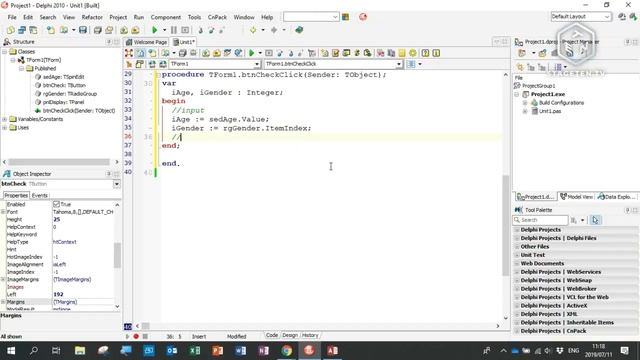This screenshot has height=360, width=640.
Task: Click the green Run button in main toolbar
Action: tap(154, 30)
